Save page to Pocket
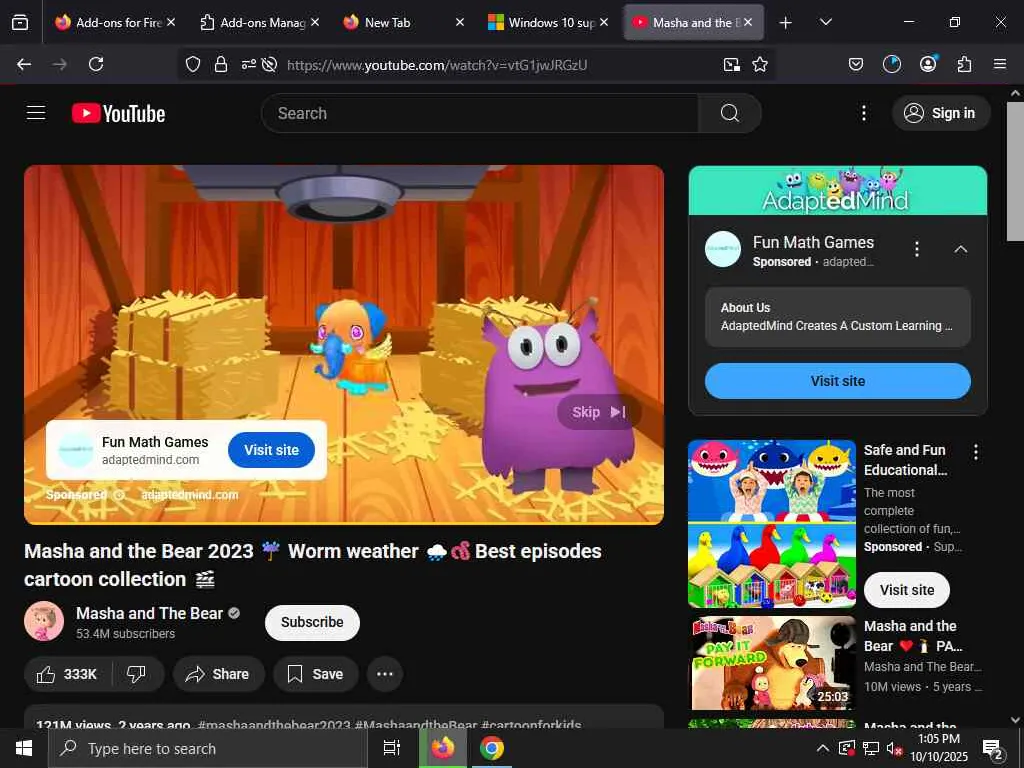Screen dimensions: 1024x768 [856, 64]
